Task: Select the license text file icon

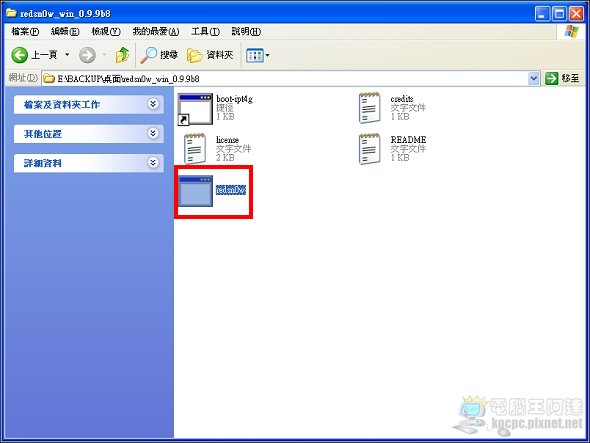Action: (195, 149)
